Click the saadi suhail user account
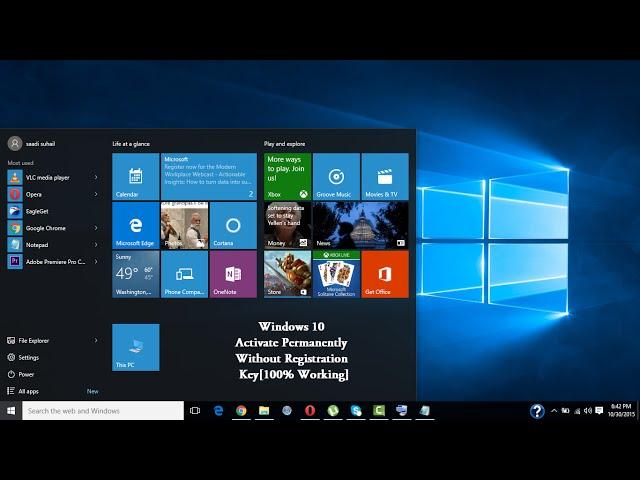Image resolution: width=640 pixels, height=480 pixels. point(32,143)
